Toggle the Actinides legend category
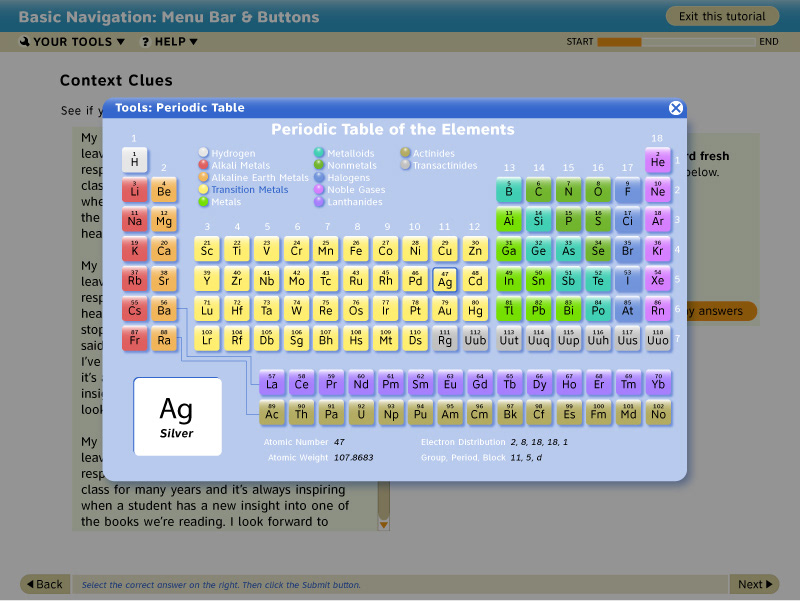The height and width of the screenshot is (601, 800). (x=428, y=153)
